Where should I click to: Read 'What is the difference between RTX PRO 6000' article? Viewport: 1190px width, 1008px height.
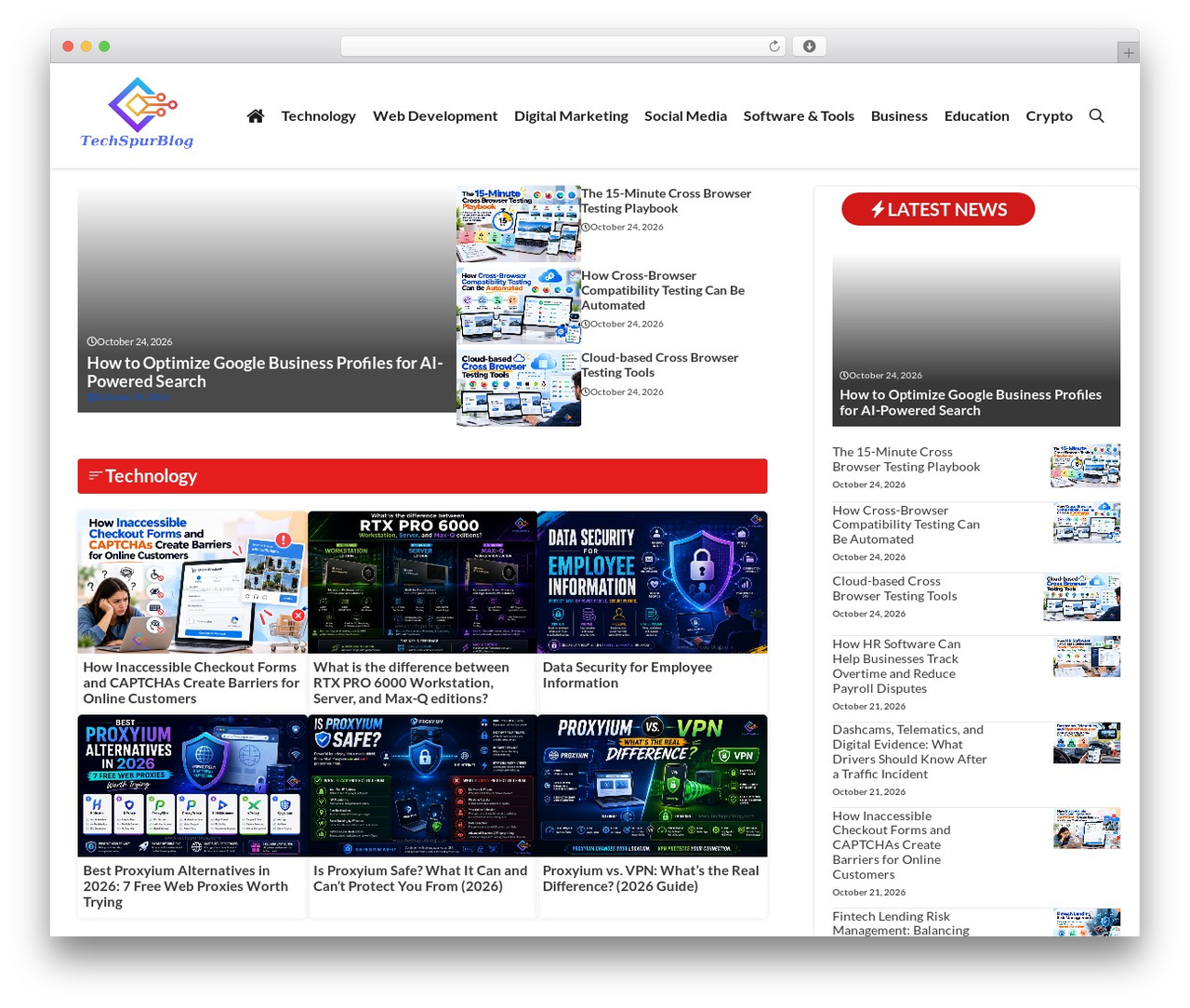pyautogui.click(x=411, y=683)
